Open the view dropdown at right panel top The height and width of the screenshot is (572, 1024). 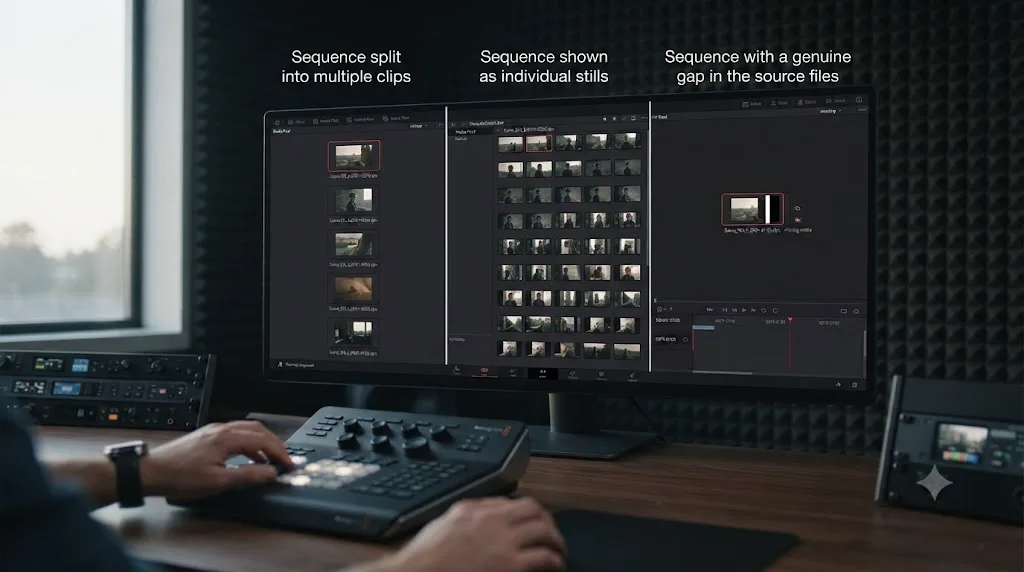[x=829, y=112]
